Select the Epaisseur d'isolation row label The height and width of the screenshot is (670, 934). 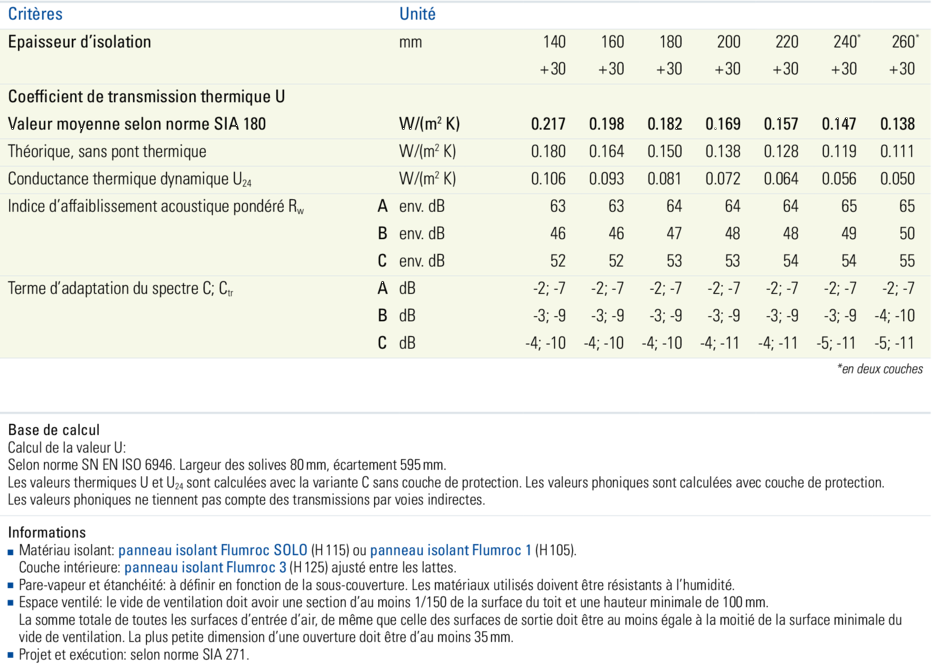[80, 42]
